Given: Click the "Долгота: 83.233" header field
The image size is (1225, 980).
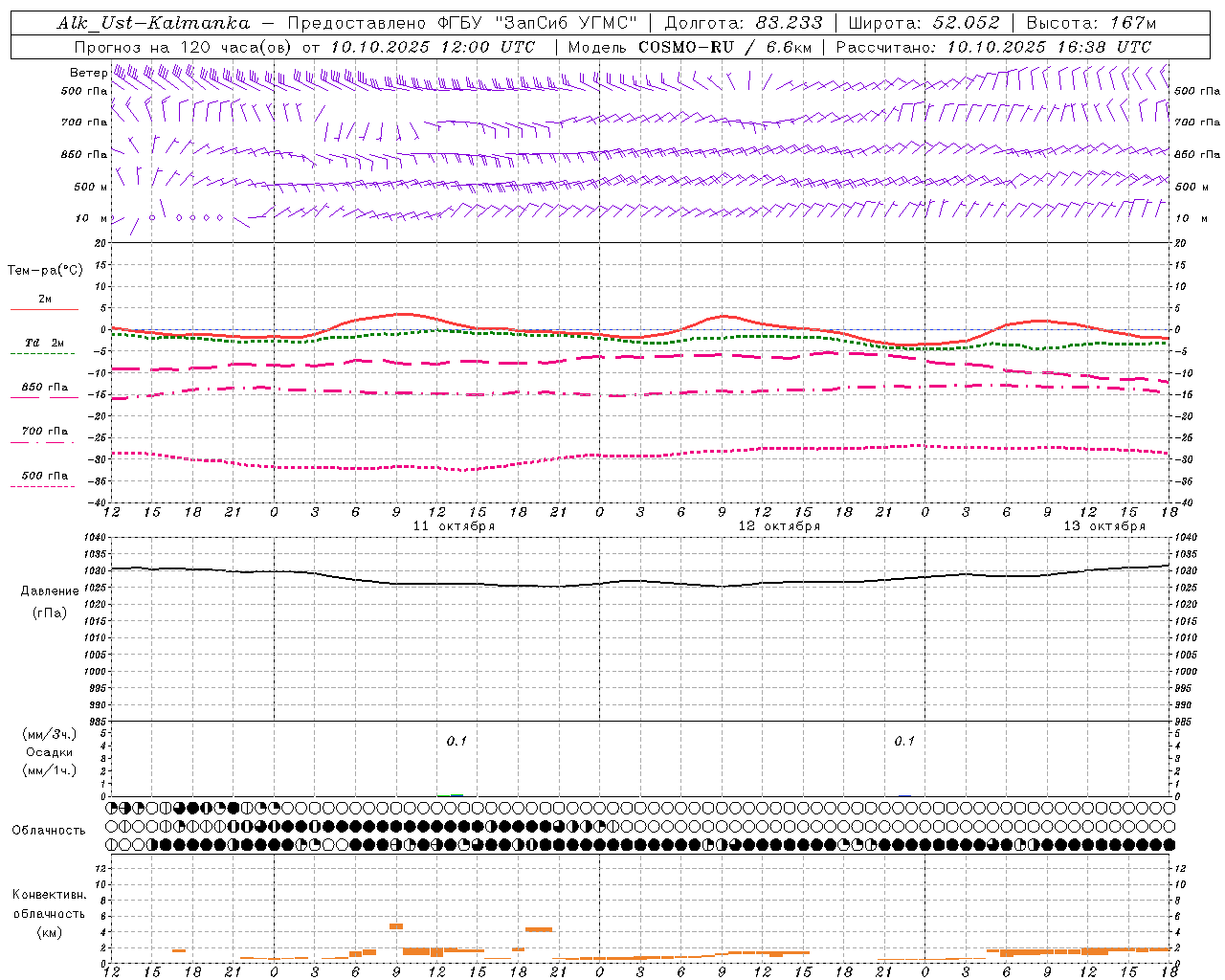Looking at the screenshot, I should (x=744, y=23).
